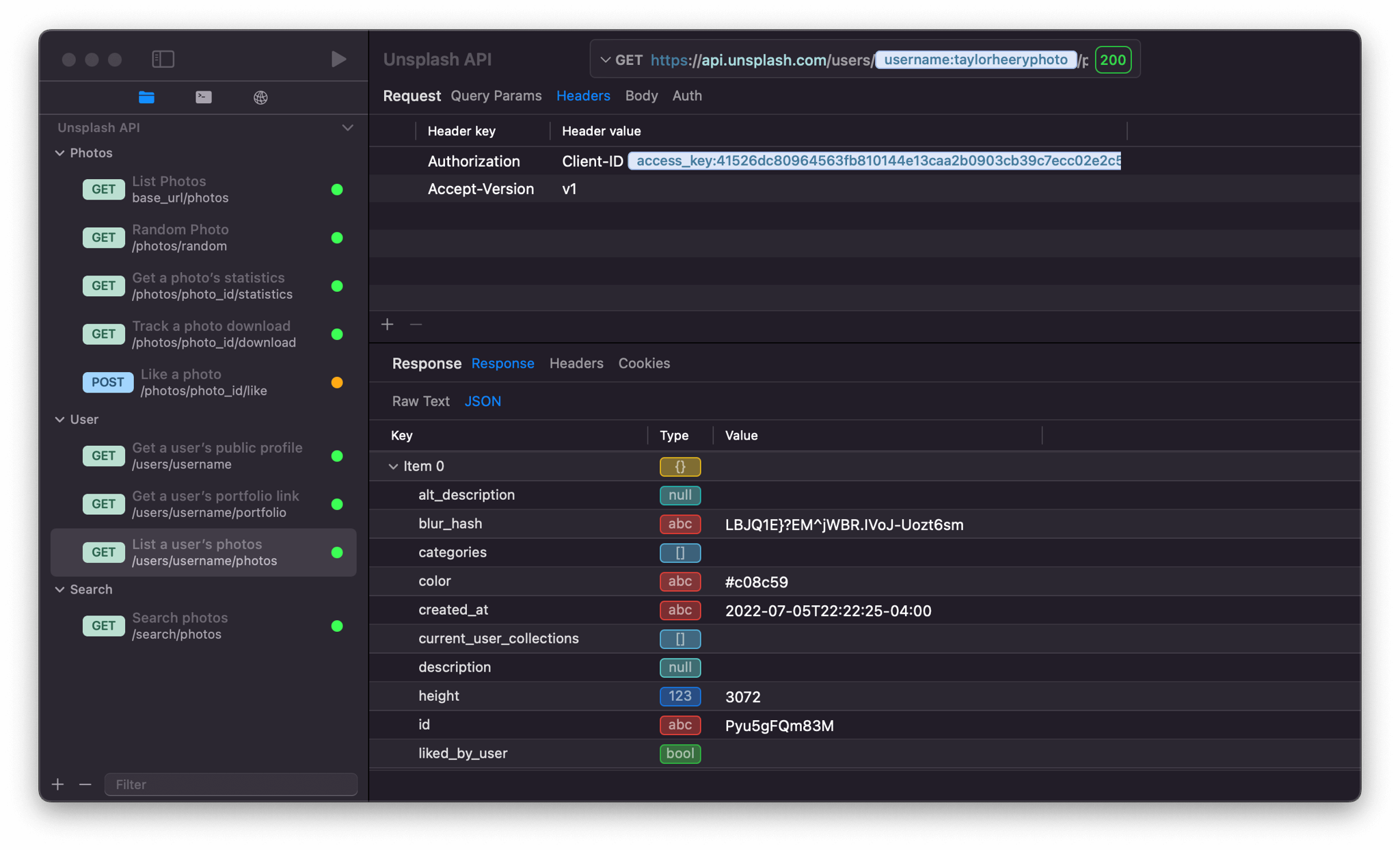Open the history card tab icon
1400x850 pixels.
click(204, 97)
